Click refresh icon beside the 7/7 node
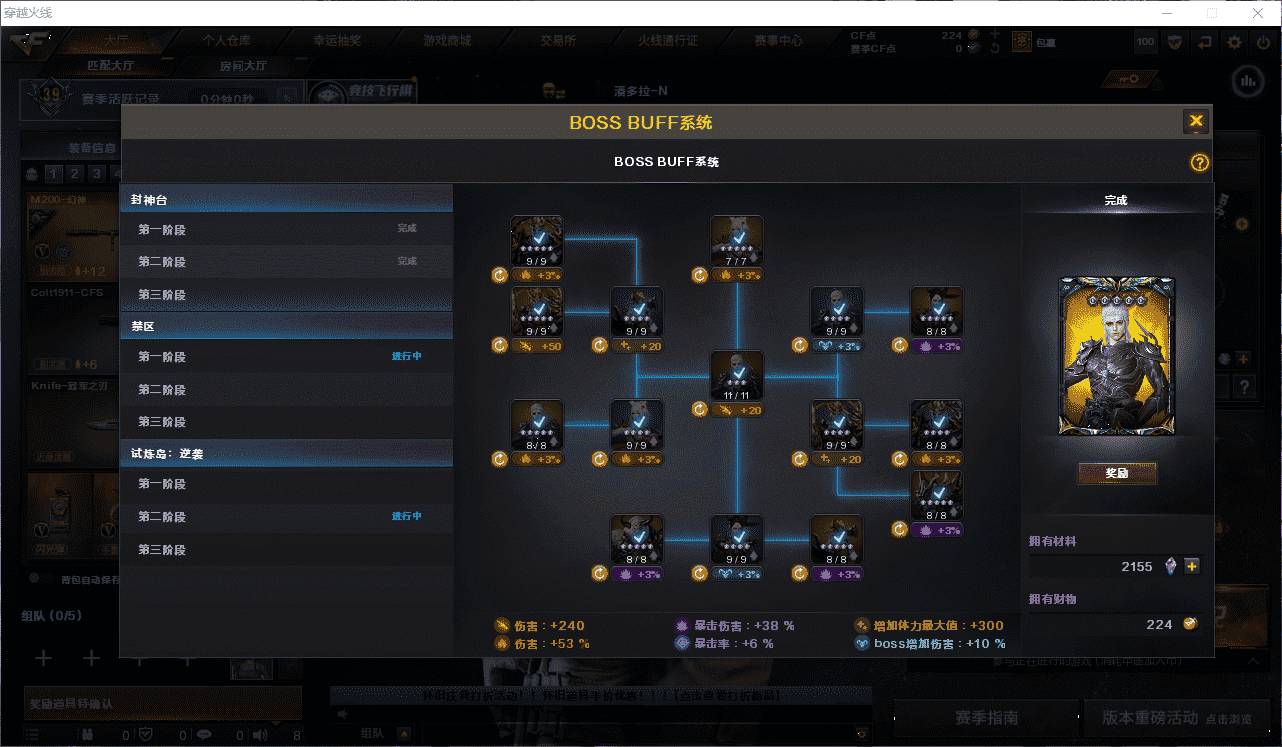1282x747 pixels. click(x=699, y=274)
